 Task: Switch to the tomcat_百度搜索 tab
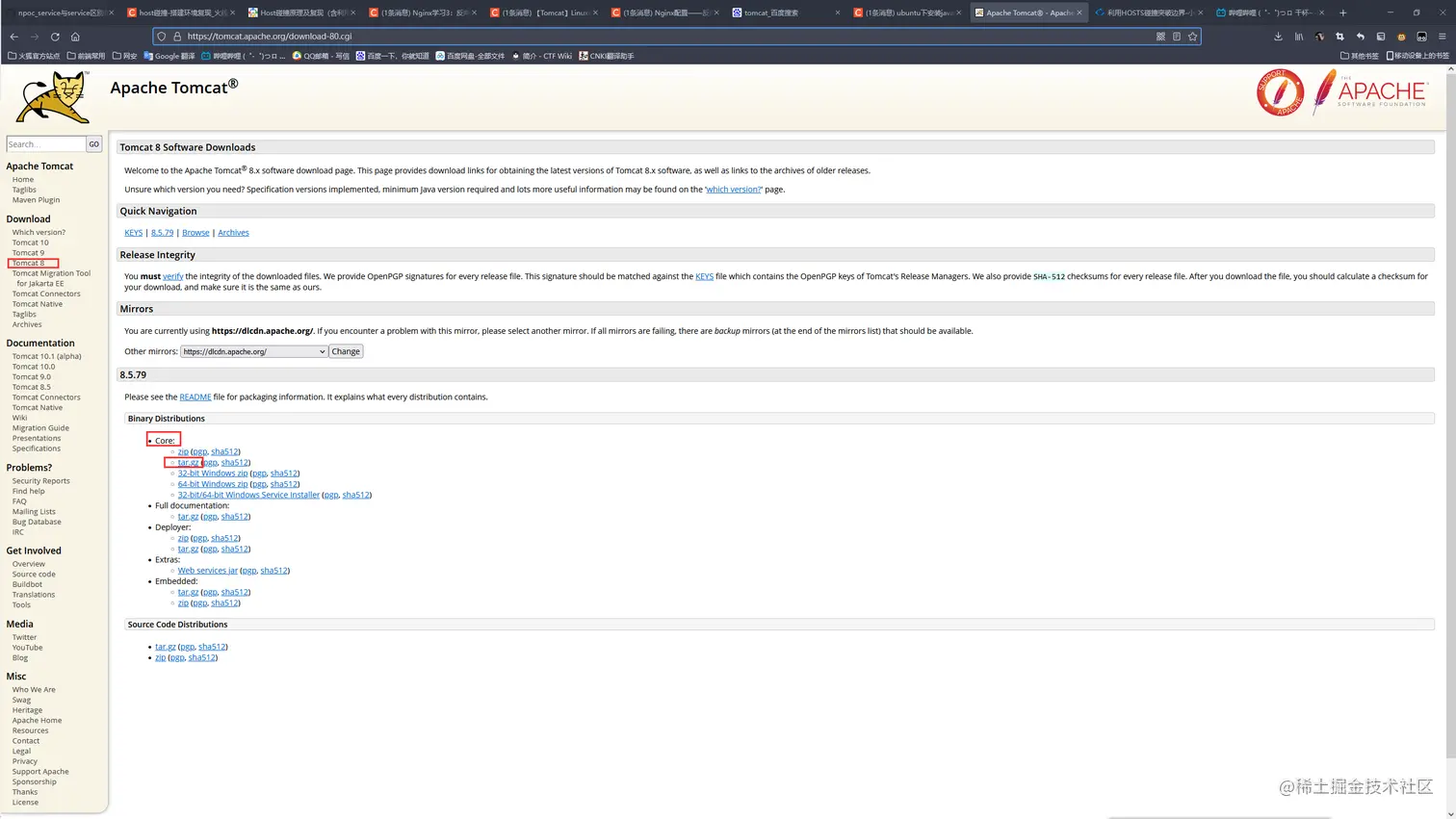(785, 13)
